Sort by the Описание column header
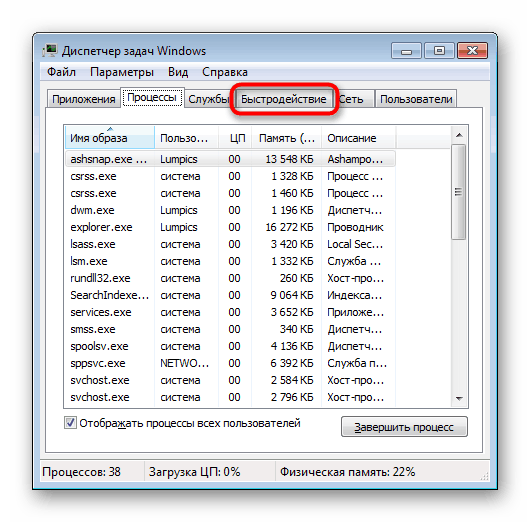This screenshot has height=522, width=530. click(359, 138)
